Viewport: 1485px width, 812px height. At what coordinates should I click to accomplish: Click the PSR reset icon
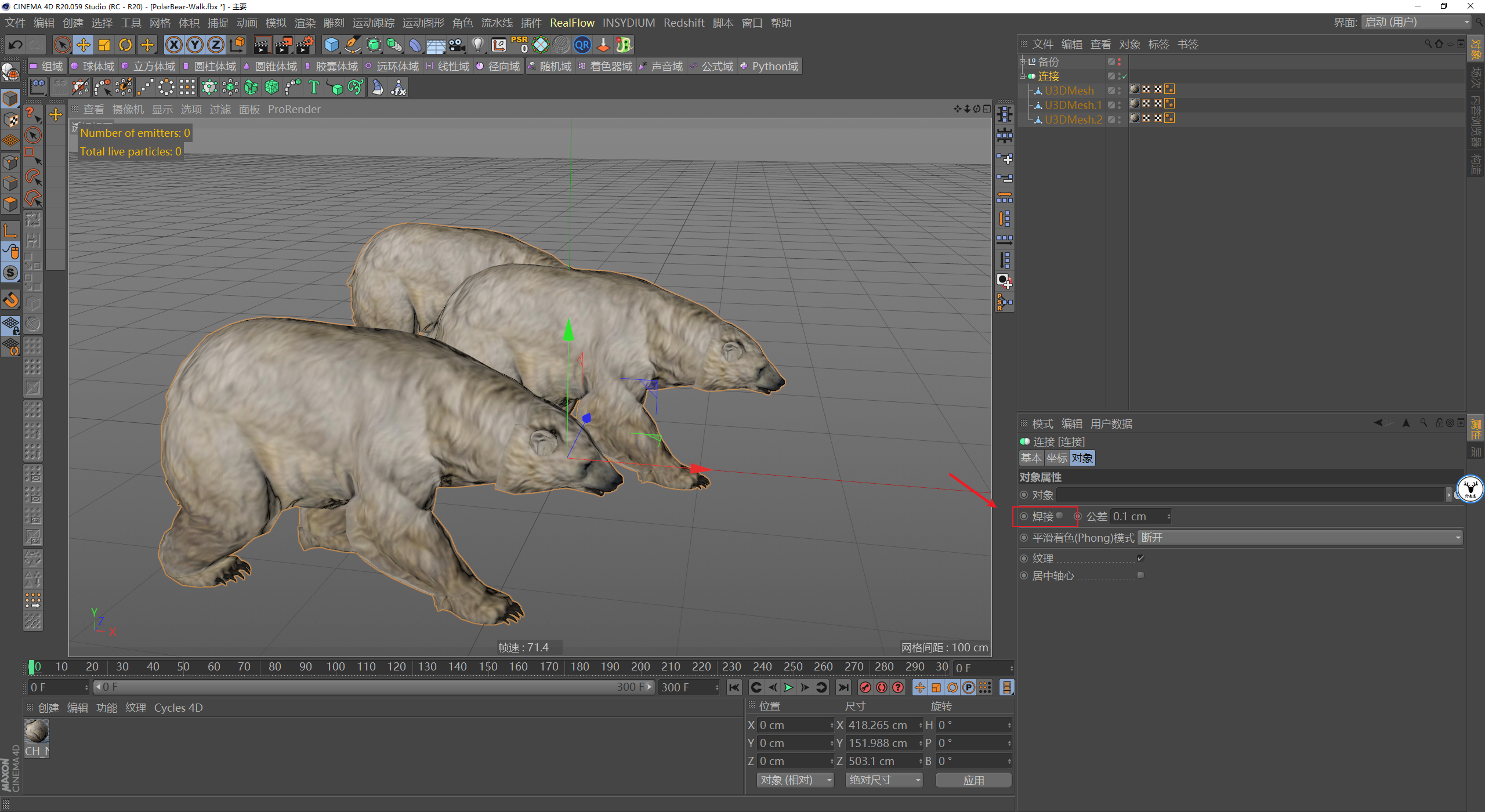519,45
